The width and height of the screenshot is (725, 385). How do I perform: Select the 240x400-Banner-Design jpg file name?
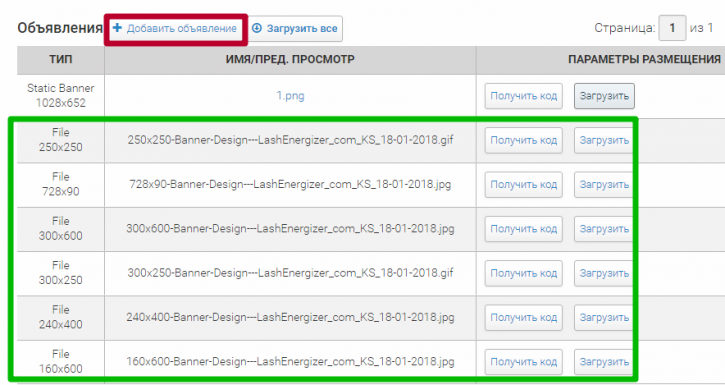pos(290,318)
